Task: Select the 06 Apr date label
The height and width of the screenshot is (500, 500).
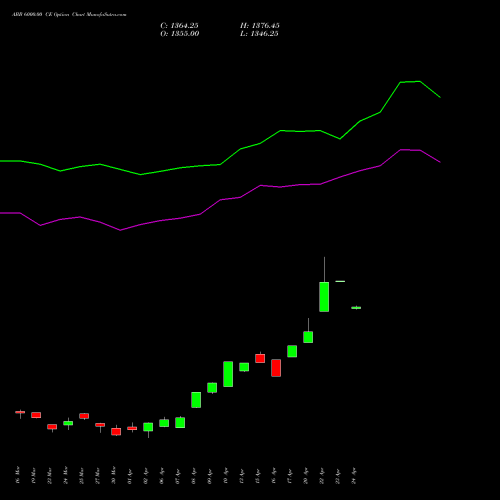Action: [162, 476]
